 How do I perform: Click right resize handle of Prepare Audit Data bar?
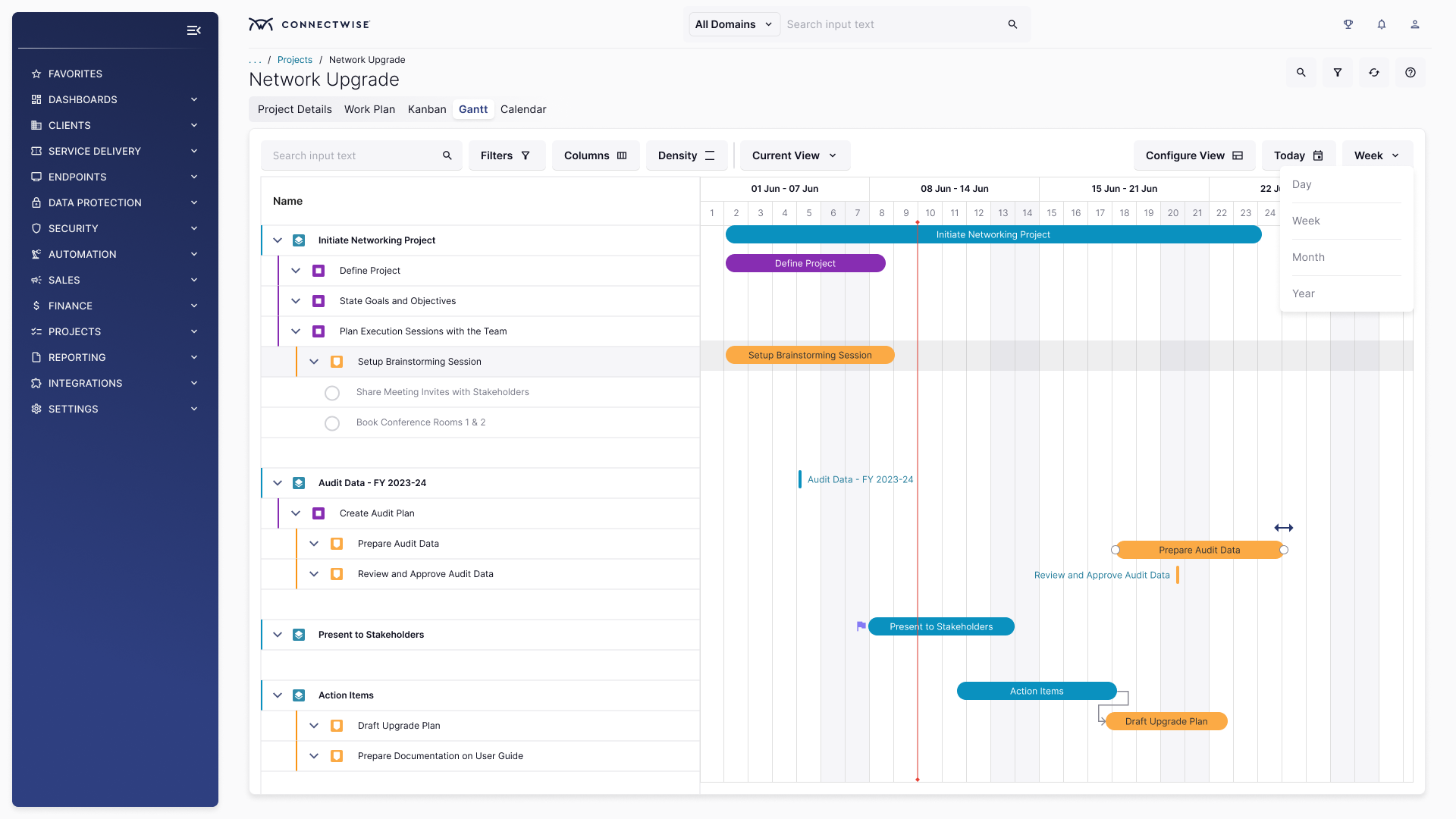[x=1284, y=550]
